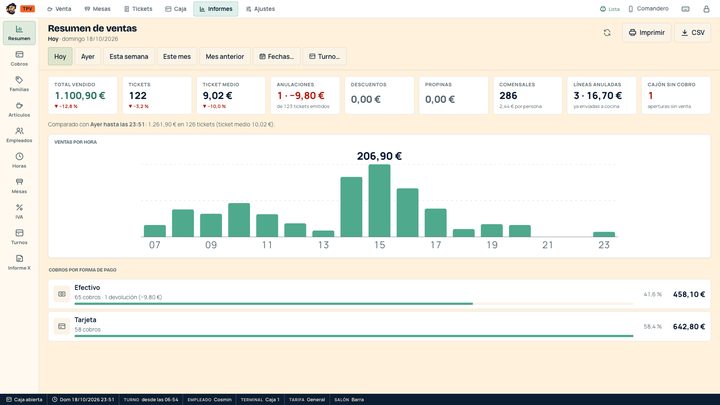The image size is (720, 405).
Task: Click the Cajón sin cobro card
Action: 676,96
